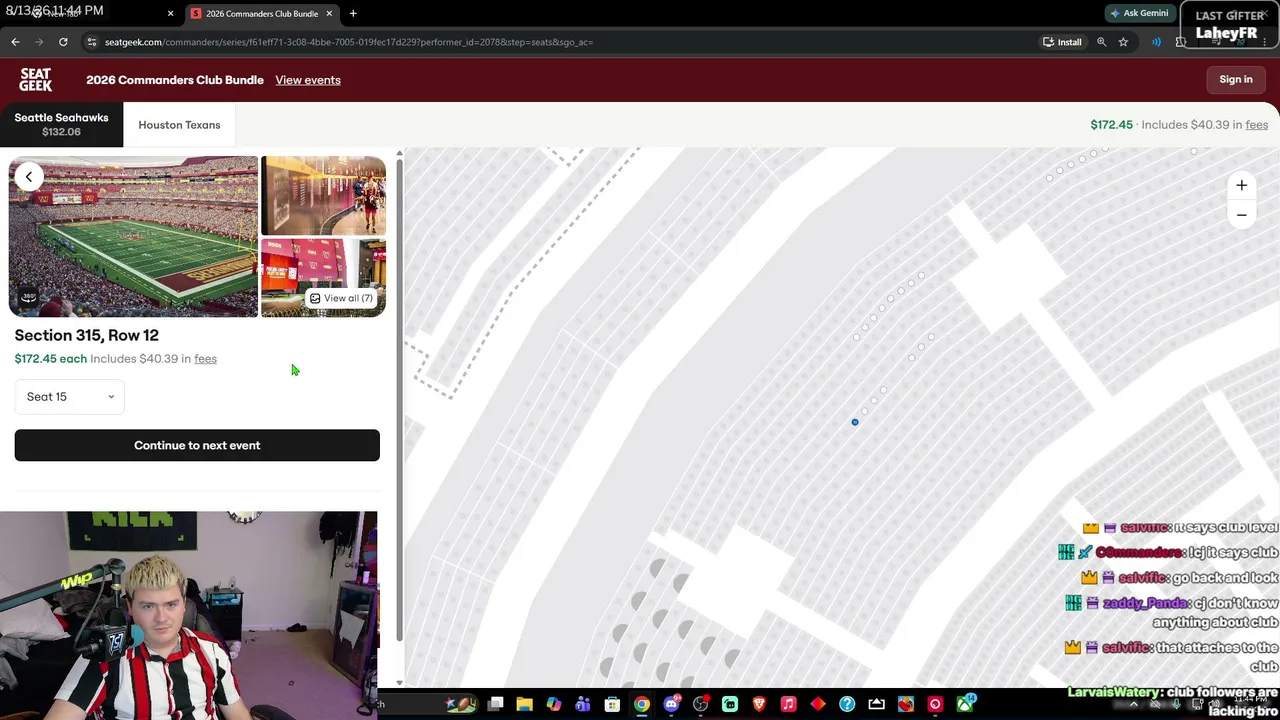Open the club concourse thumbnail photo

pyautogui.click(x=323, y=195)
